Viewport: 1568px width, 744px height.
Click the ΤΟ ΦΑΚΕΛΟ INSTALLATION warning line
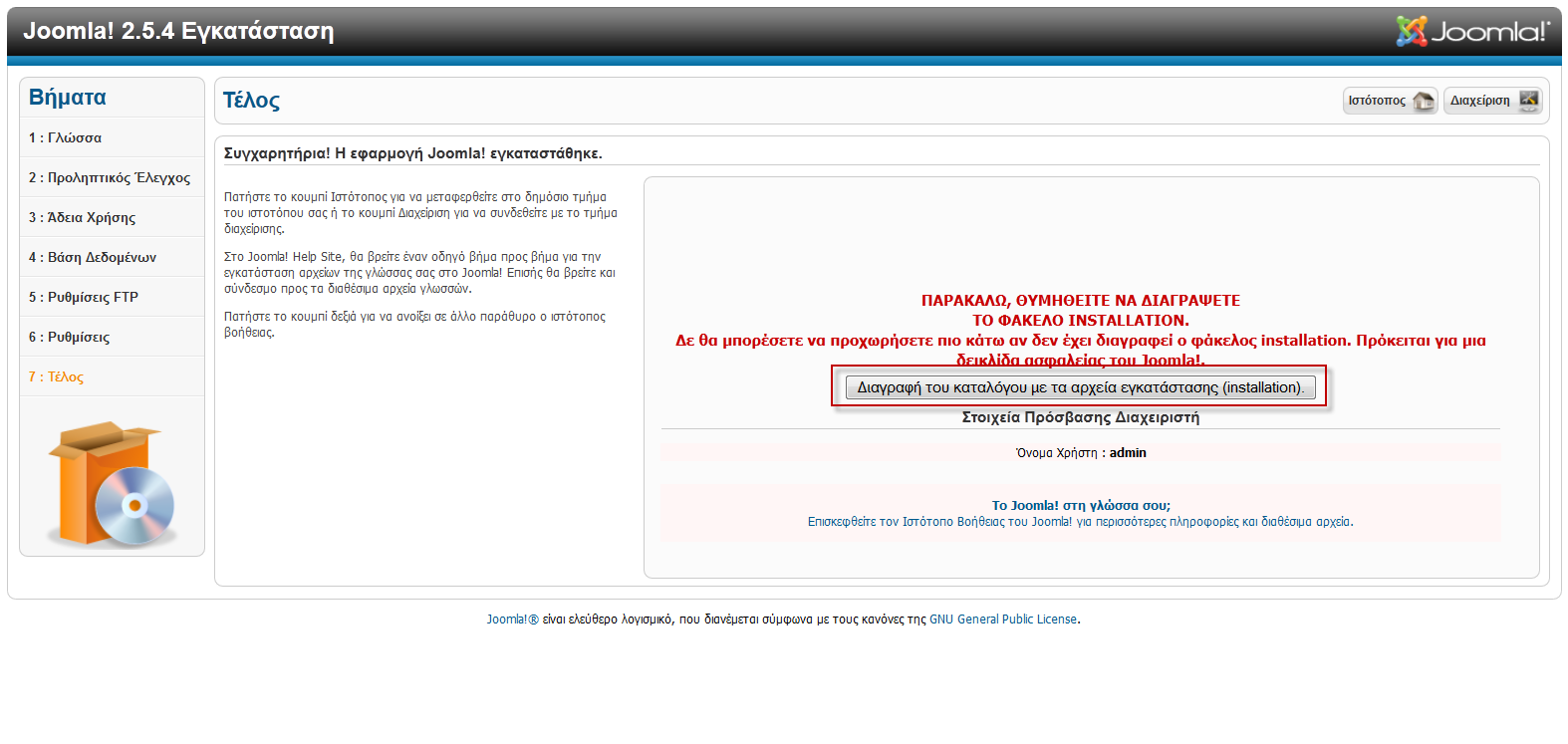[x=1081, y=321]
